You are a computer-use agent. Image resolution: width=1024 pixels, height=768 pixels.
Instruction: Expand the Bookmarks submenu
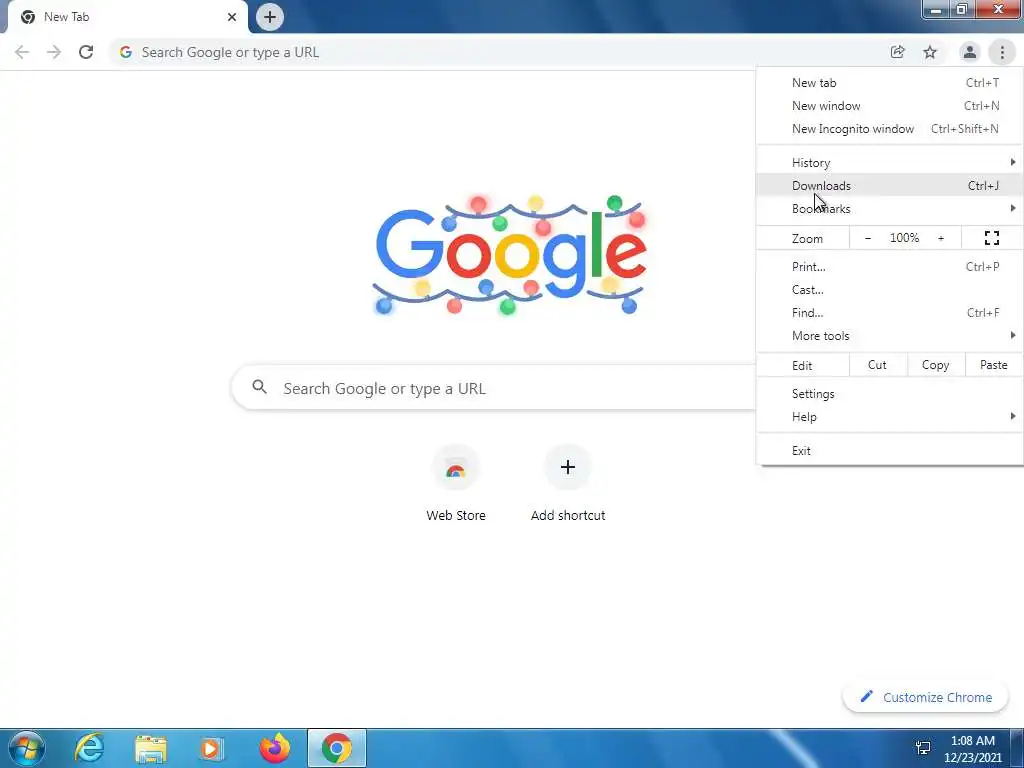click(889, 208)
